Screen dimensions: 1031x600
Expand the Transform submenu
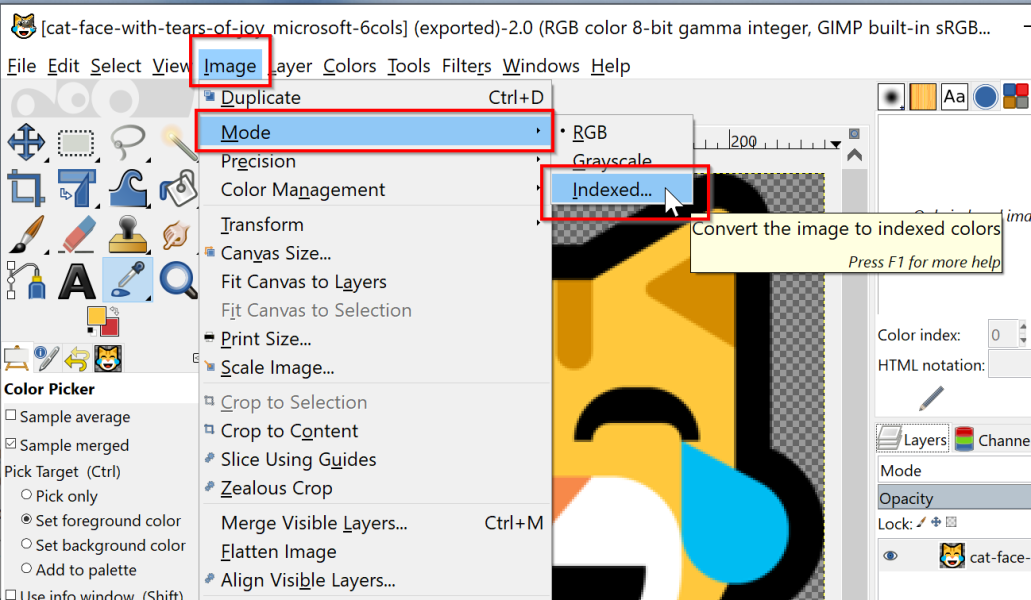tap(375, 225)
